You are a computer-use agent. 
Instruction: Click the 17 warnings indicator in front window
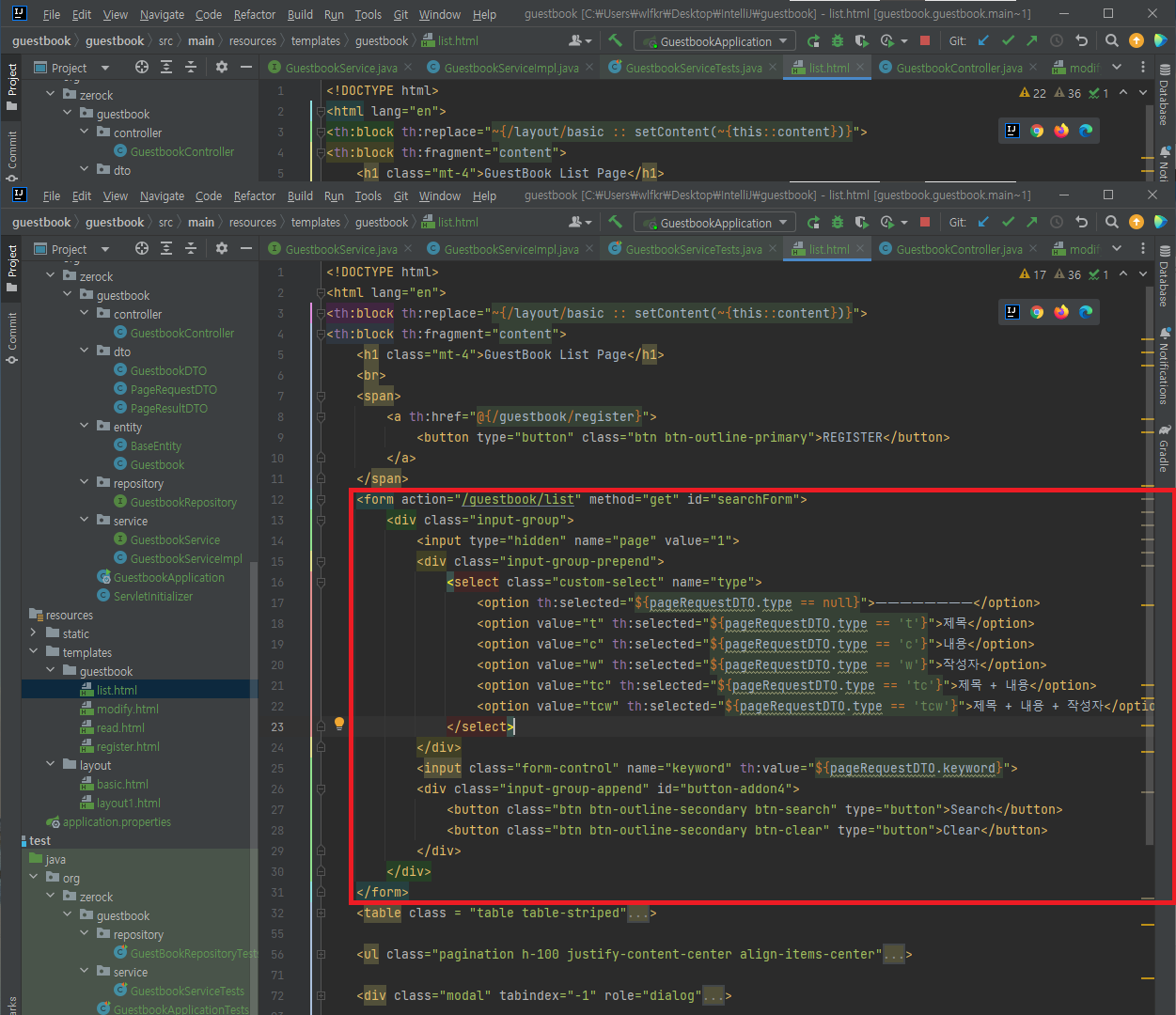(x=1032, y=274)
